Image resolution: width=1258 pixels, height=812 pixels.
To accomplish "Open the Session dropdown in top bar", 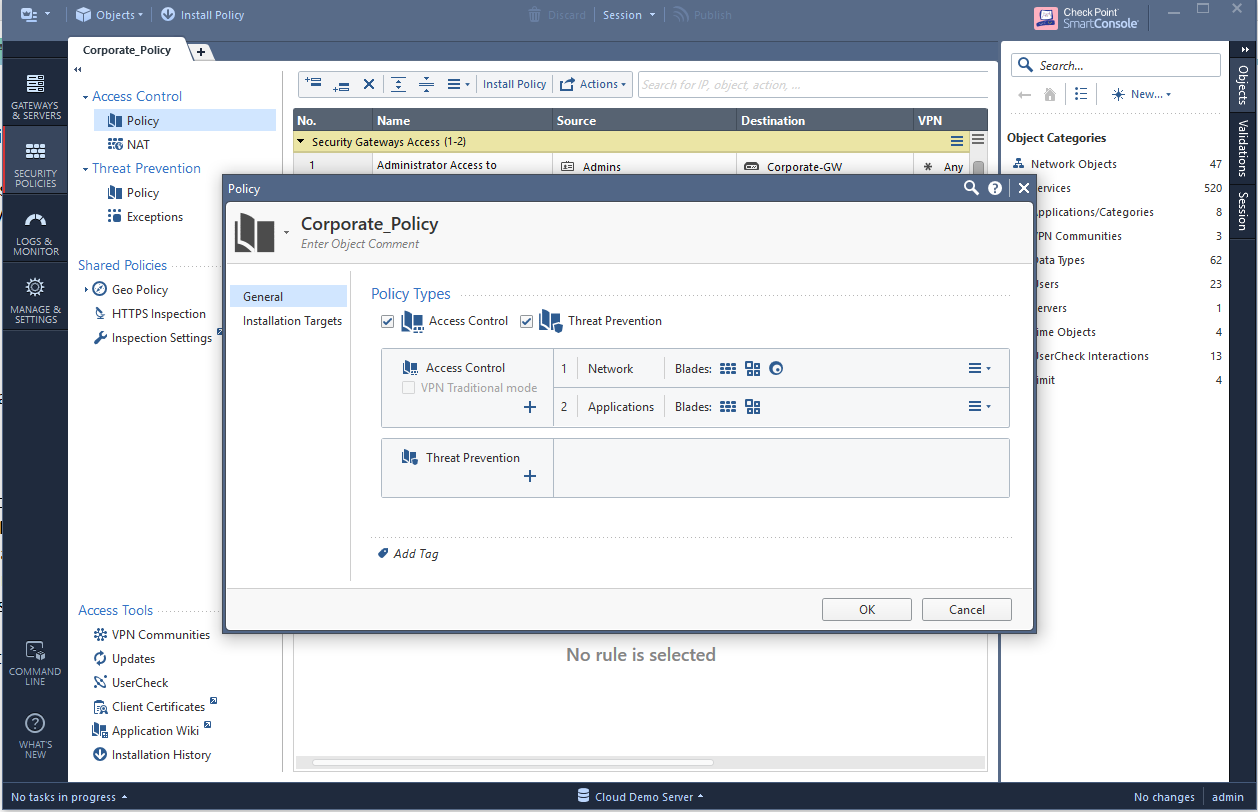I will point(629,15).
